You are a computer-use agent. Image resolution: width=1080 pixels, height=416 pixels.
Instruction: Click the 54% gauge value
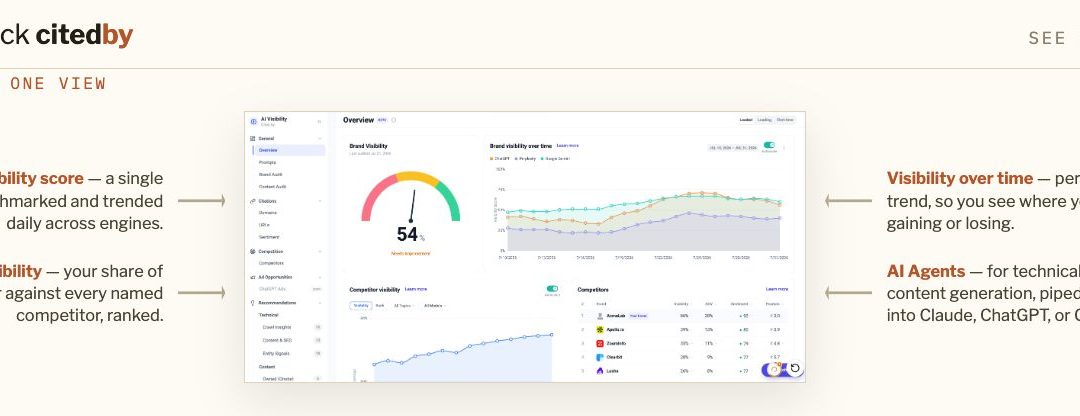tap(411, 234)
